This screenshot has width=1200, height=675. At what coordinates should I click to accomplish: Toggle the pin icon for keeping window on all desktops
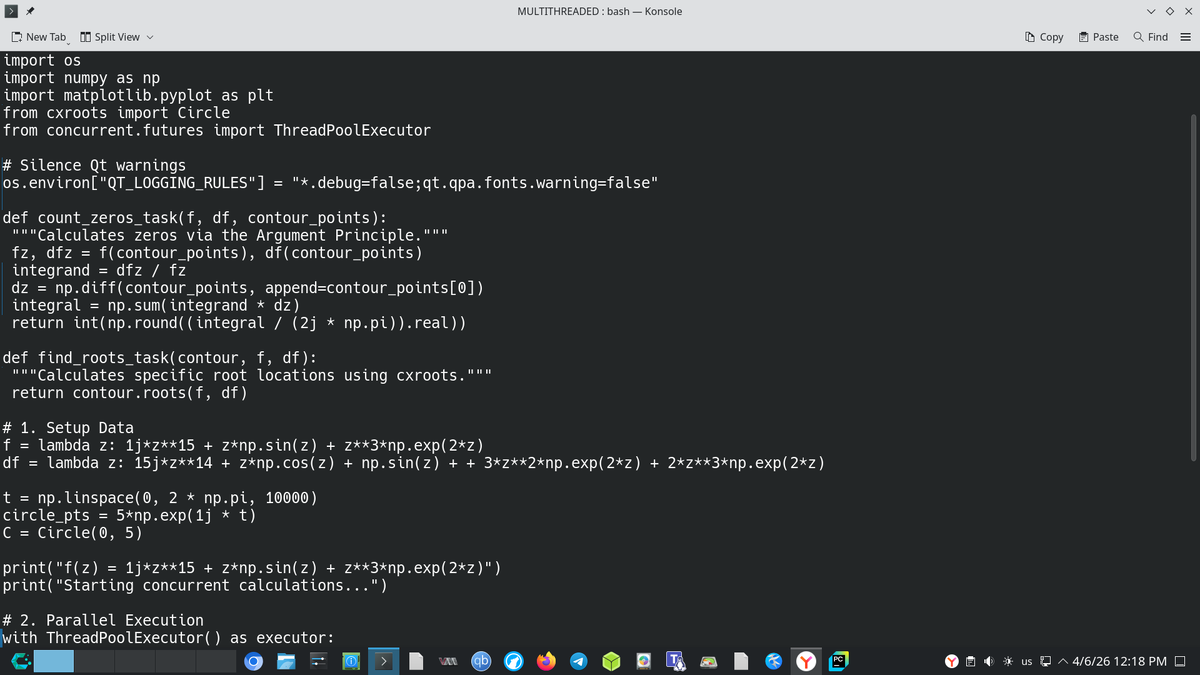click(x=30, y=11)
